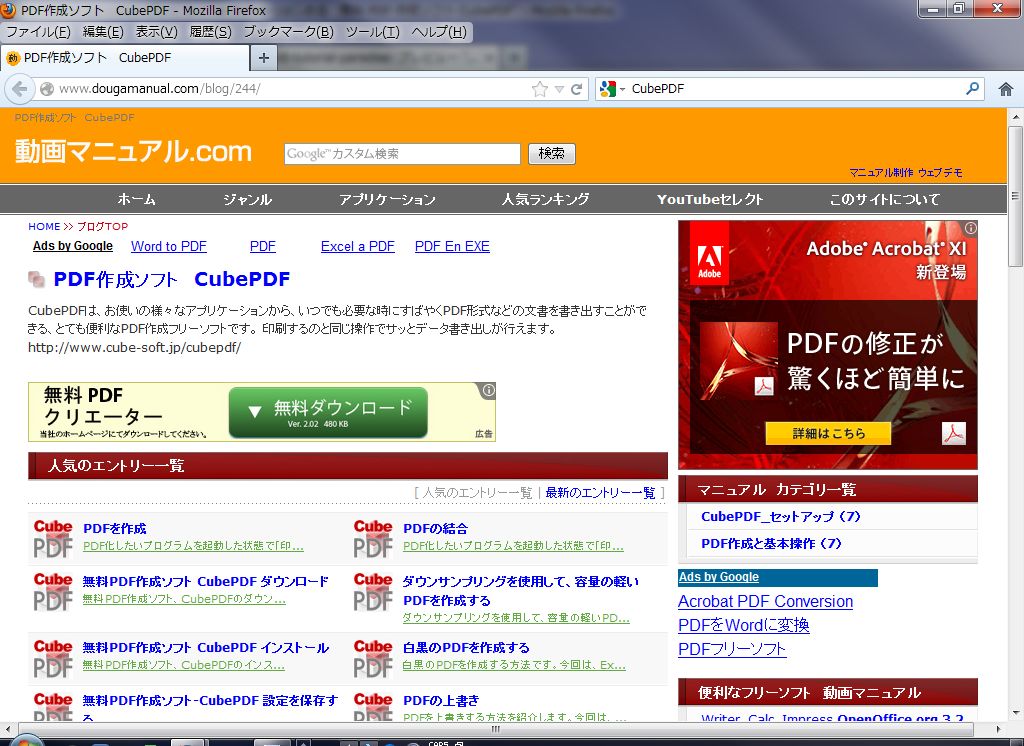Click the Adobe logo in the Acrobat ad
This screenshot has width=1024, height=746.
tap(711, 253)
